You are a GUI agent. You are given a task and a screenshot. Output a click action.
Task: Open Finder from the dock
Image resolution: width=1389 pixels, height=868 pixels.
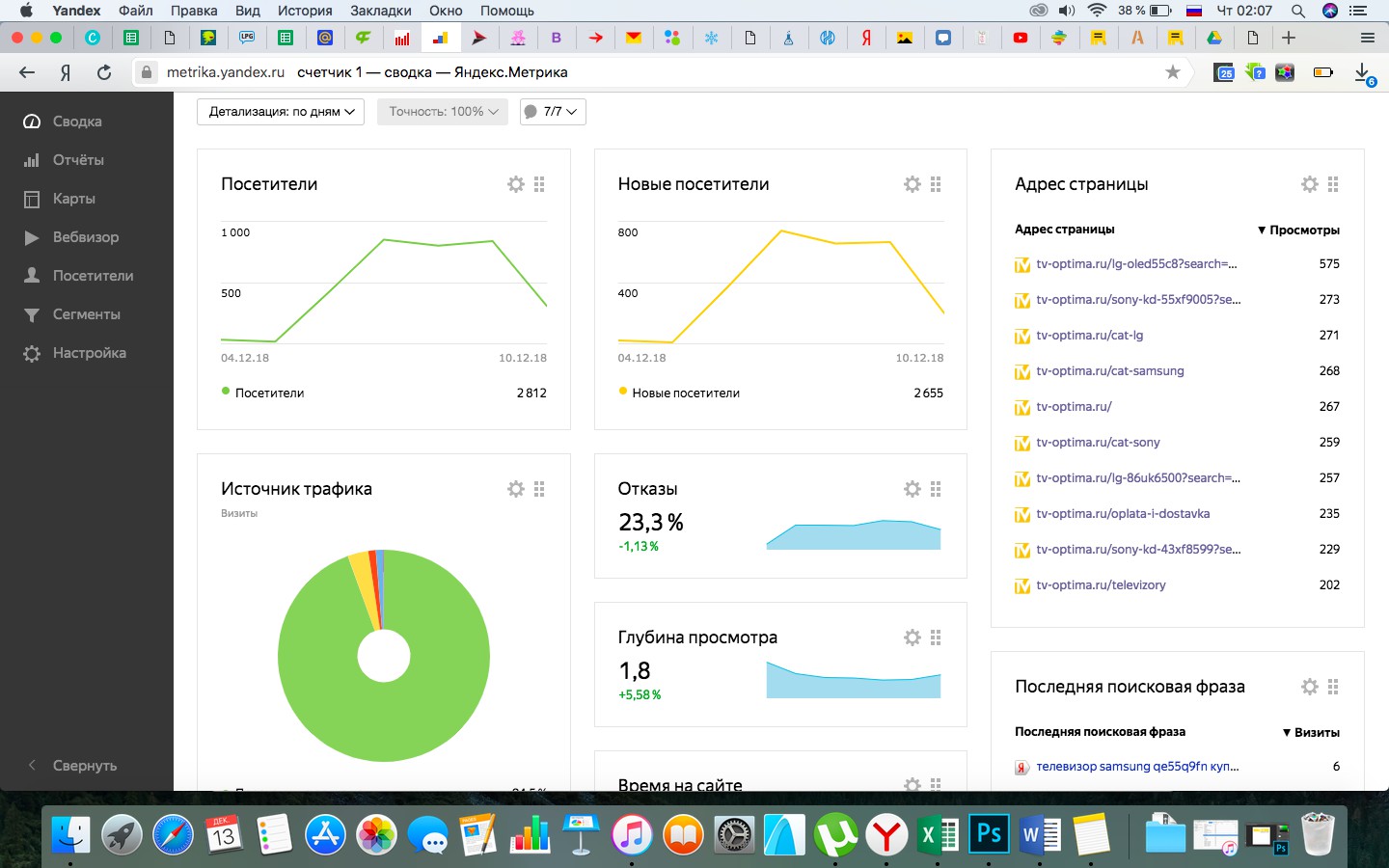(70, 833)
